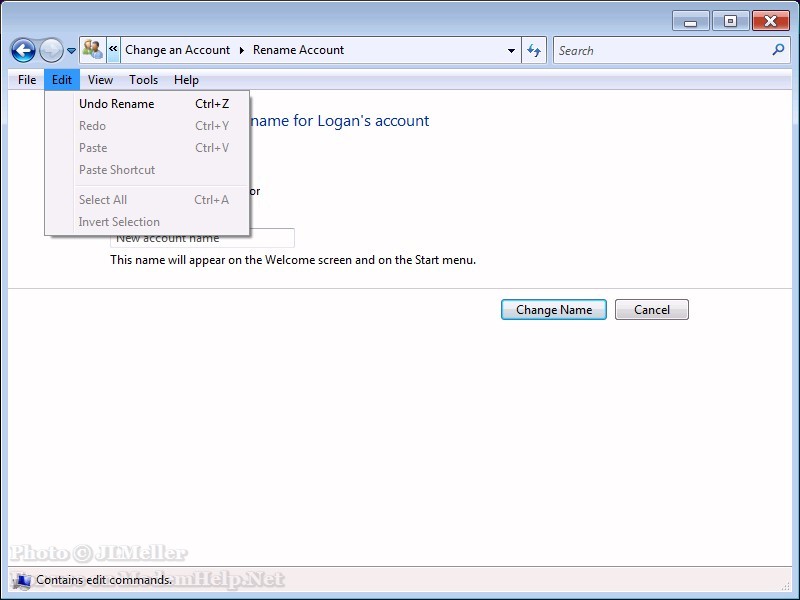Click 'Contains edit commands.' status text
800x600 pixels.
(x=104, y=580)
